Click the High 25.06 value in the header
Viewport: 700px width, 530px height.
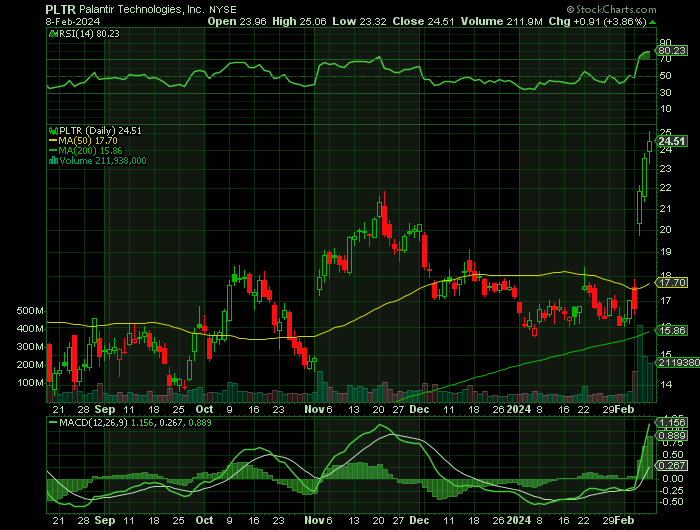coord(299,21)
